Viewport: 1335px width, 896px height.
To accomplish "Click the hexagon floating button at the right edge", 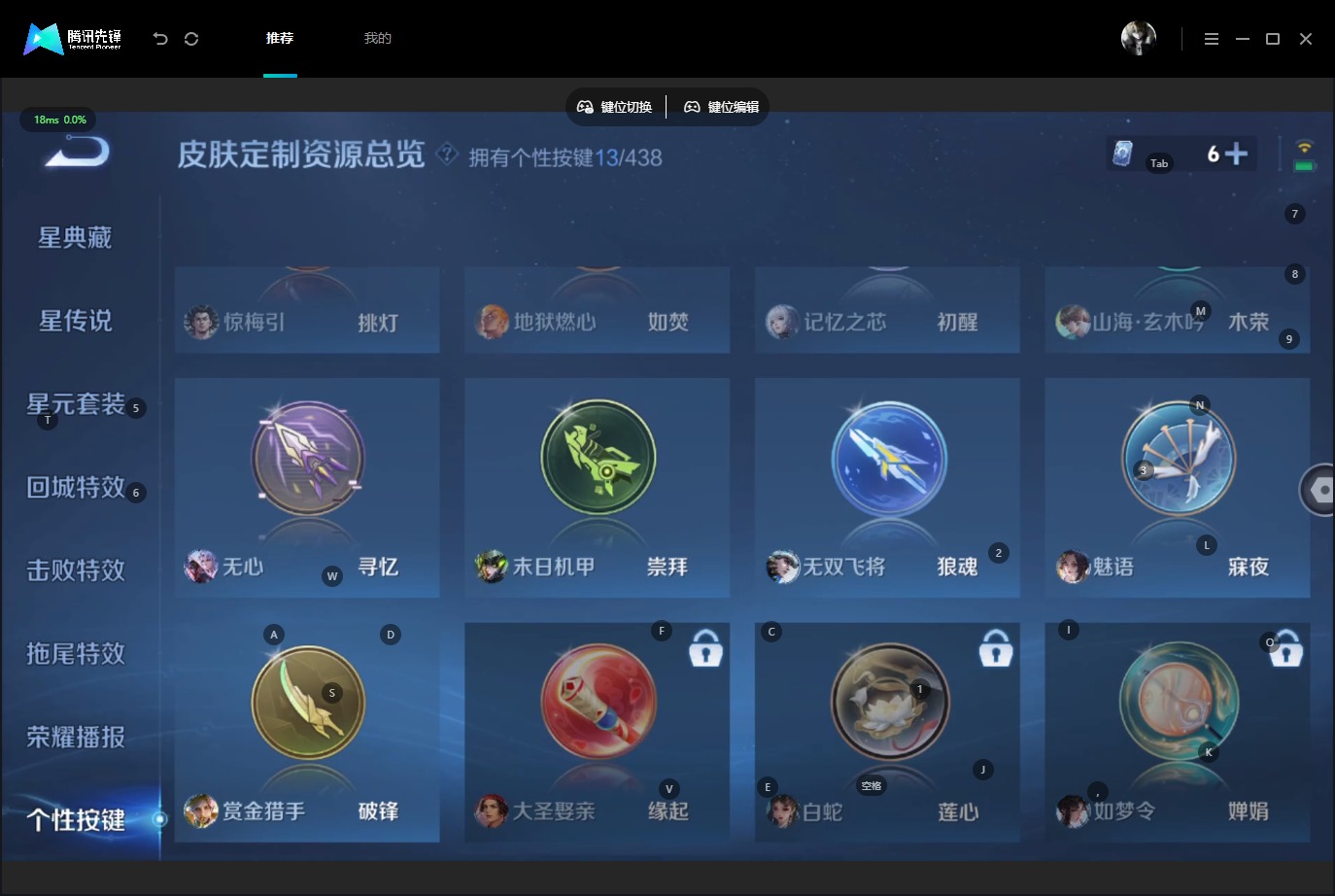I will click(x=1319, y=491).
